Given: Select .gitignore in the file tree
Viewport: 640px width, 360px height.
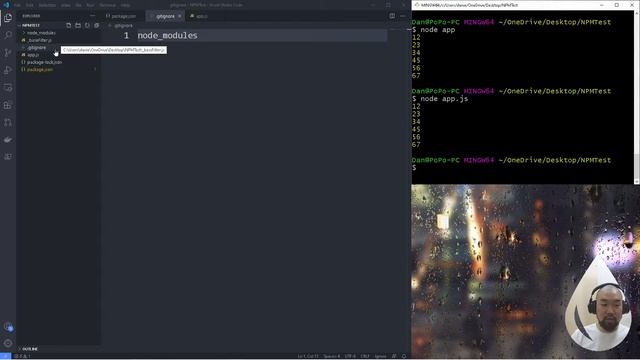Looking at the screenshot, I should (37, 47).
